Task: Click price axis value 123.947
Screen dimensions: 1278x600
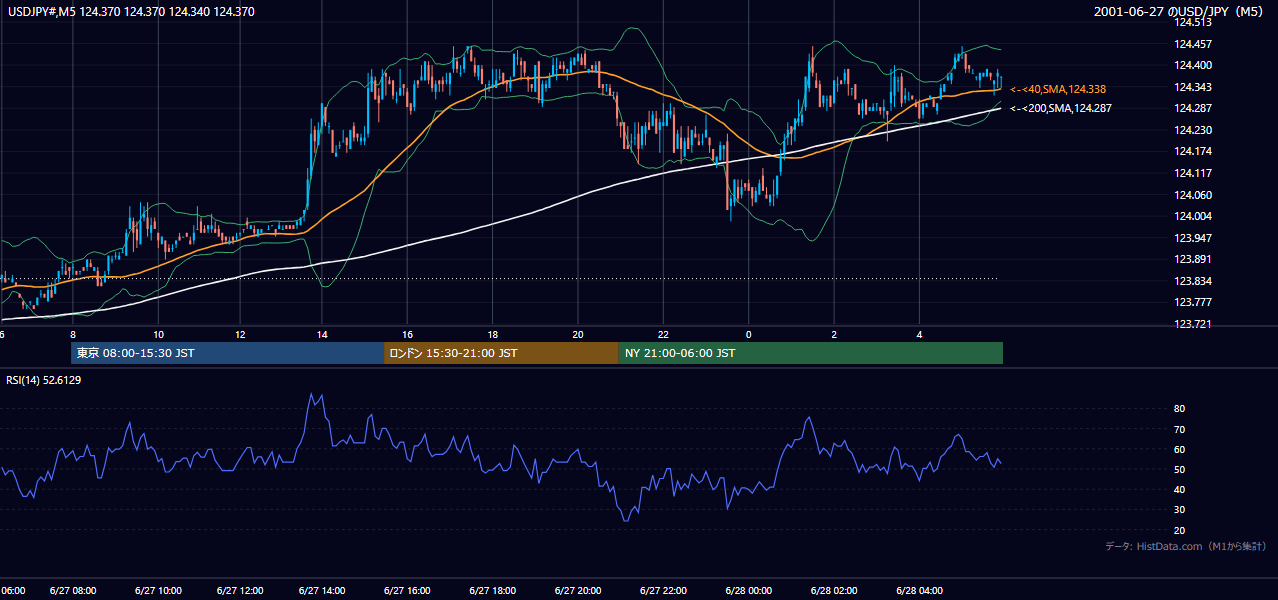Action: click(1192, 238)
